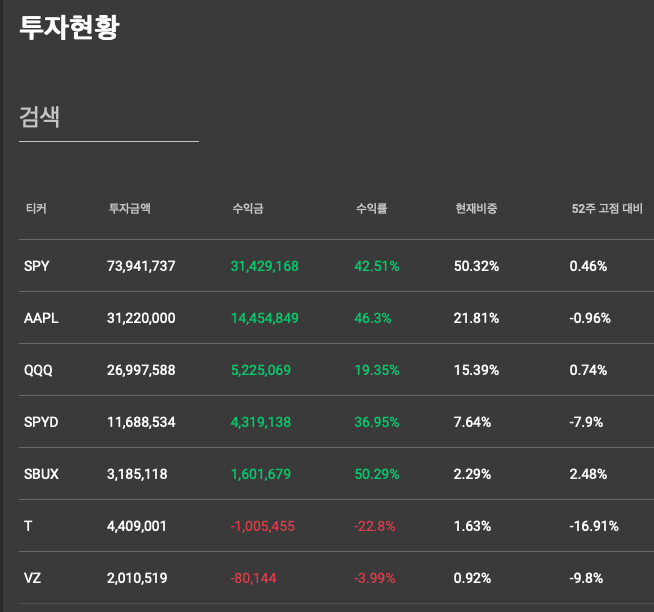The image size is (654, 612).
Task: Click the -3.99% return rate
Action: (375, 578)
